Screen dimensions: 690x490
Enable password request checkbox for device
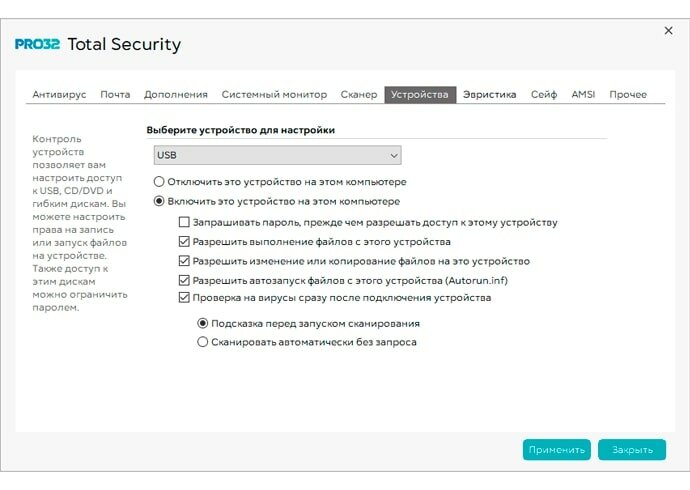pos(184,222)
